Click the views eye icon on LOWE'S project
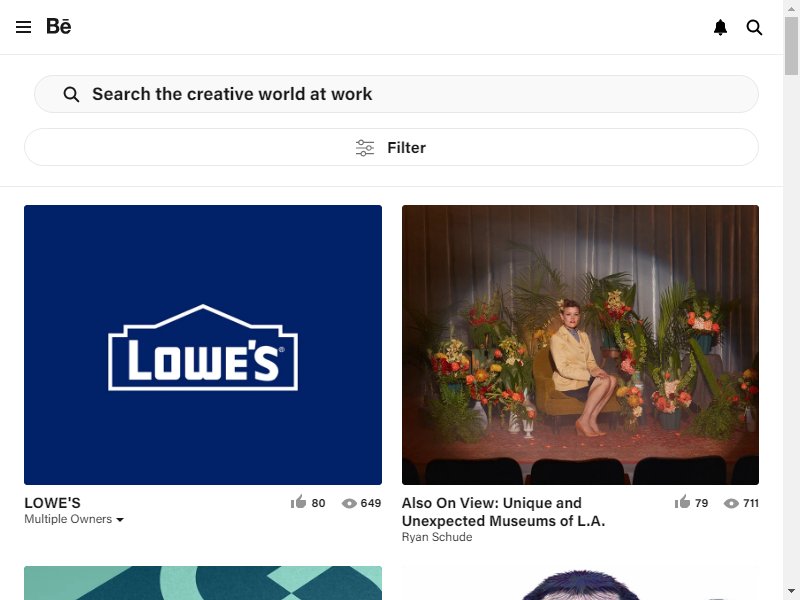The width and height of the screenshot is (800, 600). pos(349,503)
